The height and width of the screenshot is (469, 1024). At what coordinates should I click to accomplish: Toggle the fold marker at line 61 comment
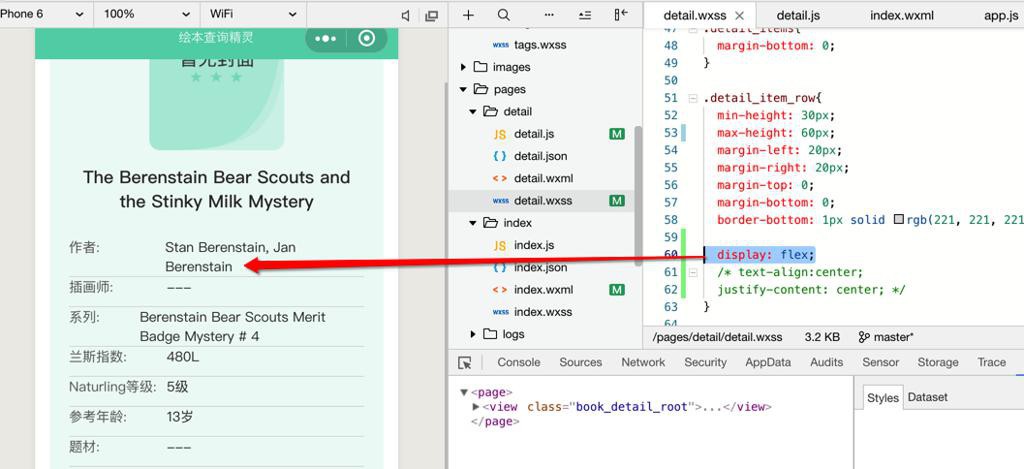click(x=693, y=272)
